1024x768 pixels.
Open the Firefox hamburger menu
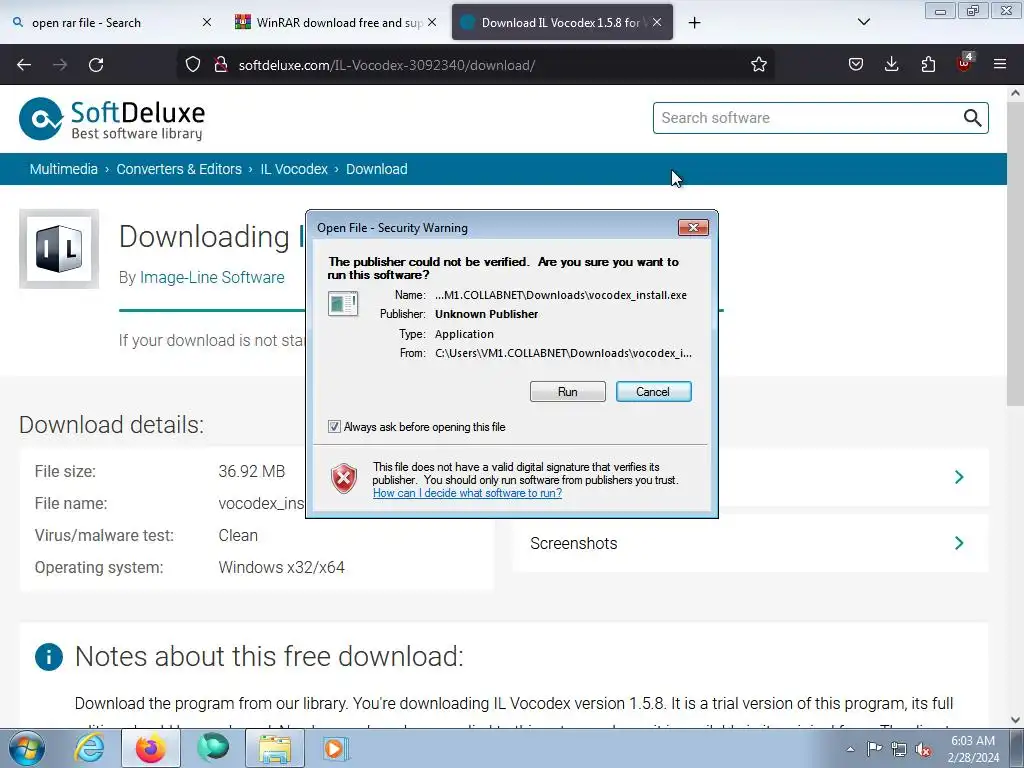(1000, 65)
